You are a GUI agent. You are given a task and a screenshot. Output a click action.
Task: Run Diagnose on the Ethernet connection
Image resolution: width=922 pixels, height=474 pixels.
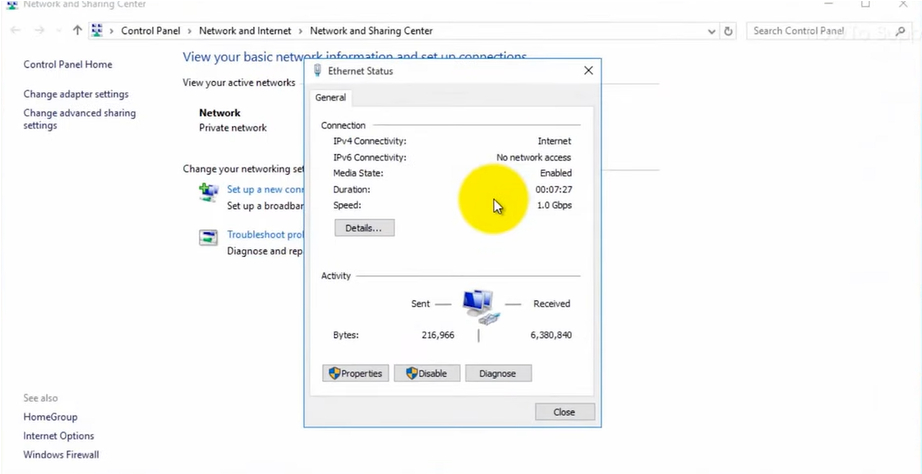point(497,373)
